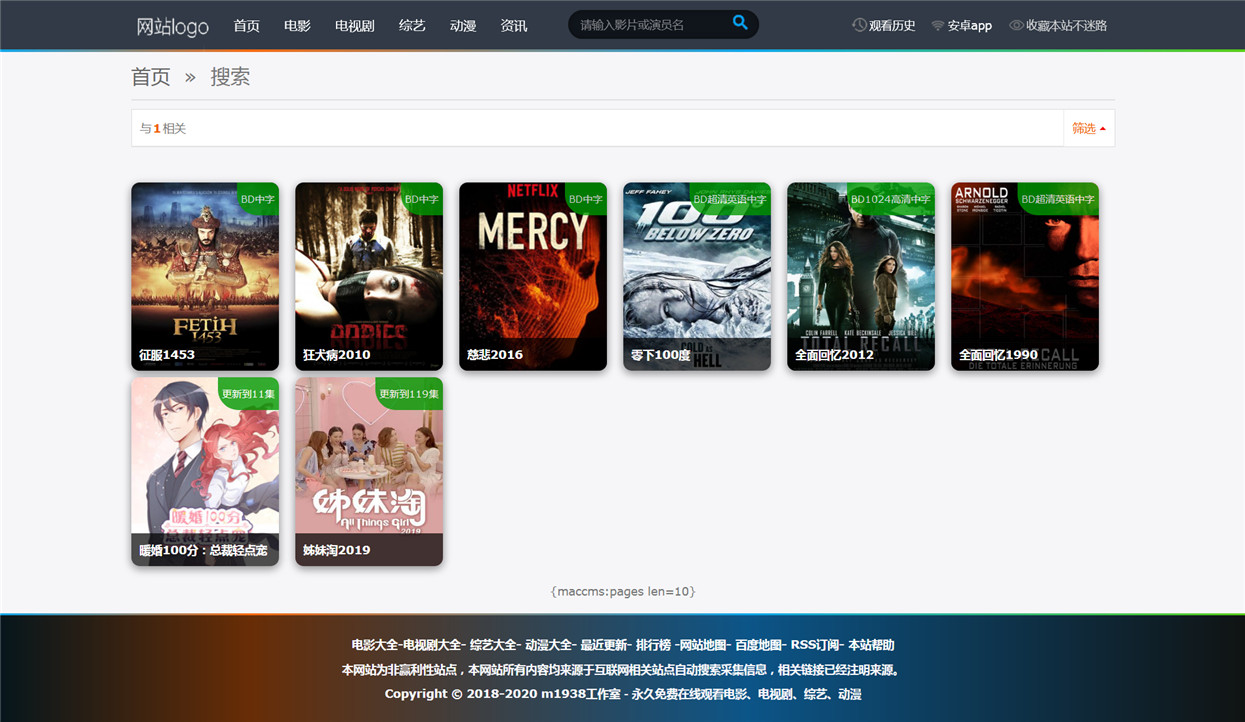
Task: Open the 全面回忆2012 movie poster
Action: 861,276
